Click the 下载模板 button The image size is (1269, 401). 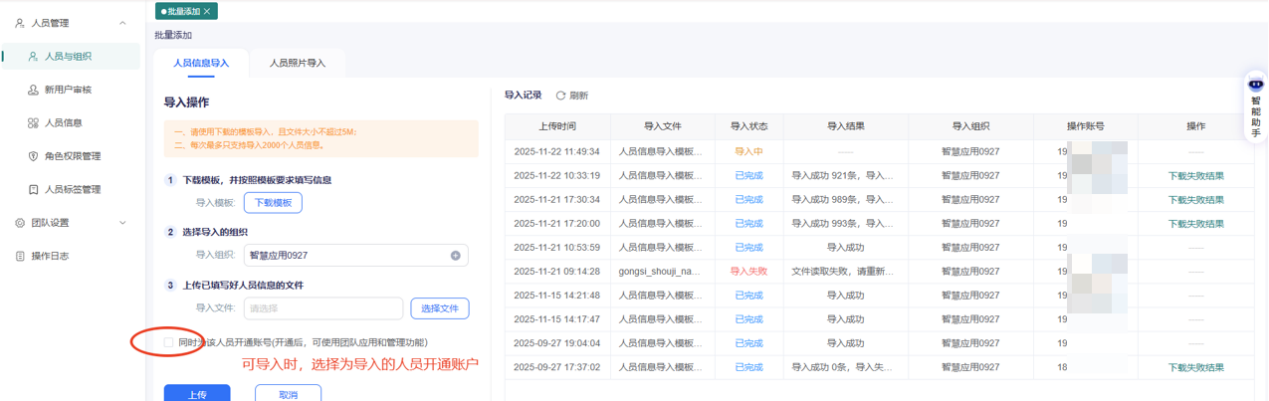point(273,202)
